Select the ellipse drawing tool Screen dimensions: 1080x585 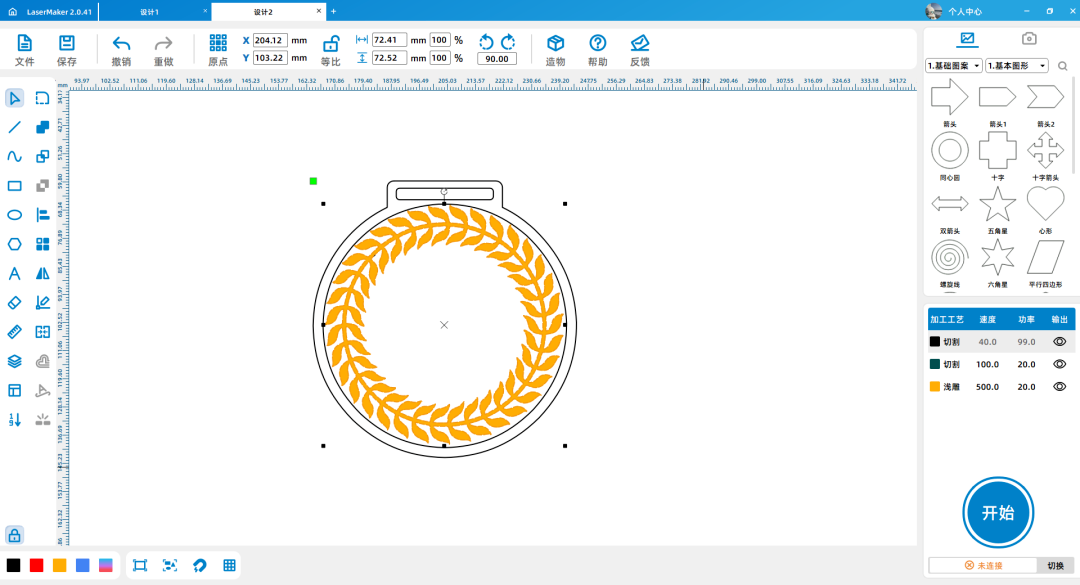pos(15,215)
